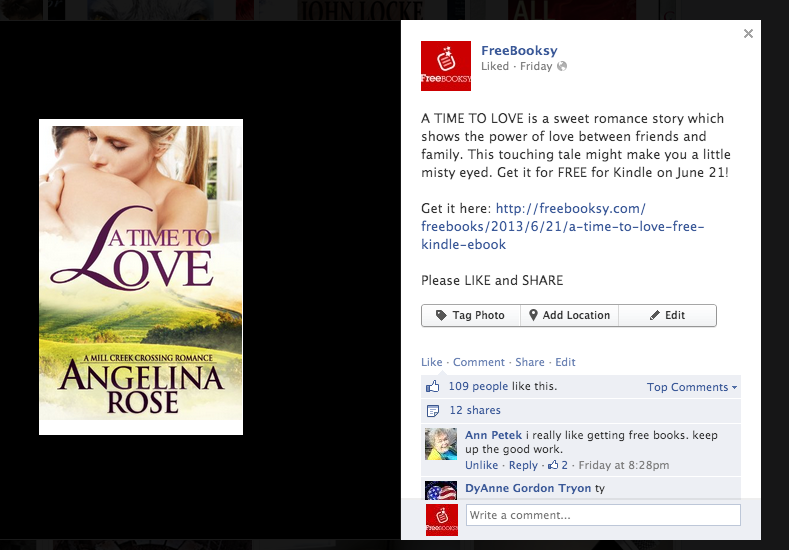Screen dimensions: 789x550
Task: Unlike Ann Petek's comment
Action: point(481,465)
